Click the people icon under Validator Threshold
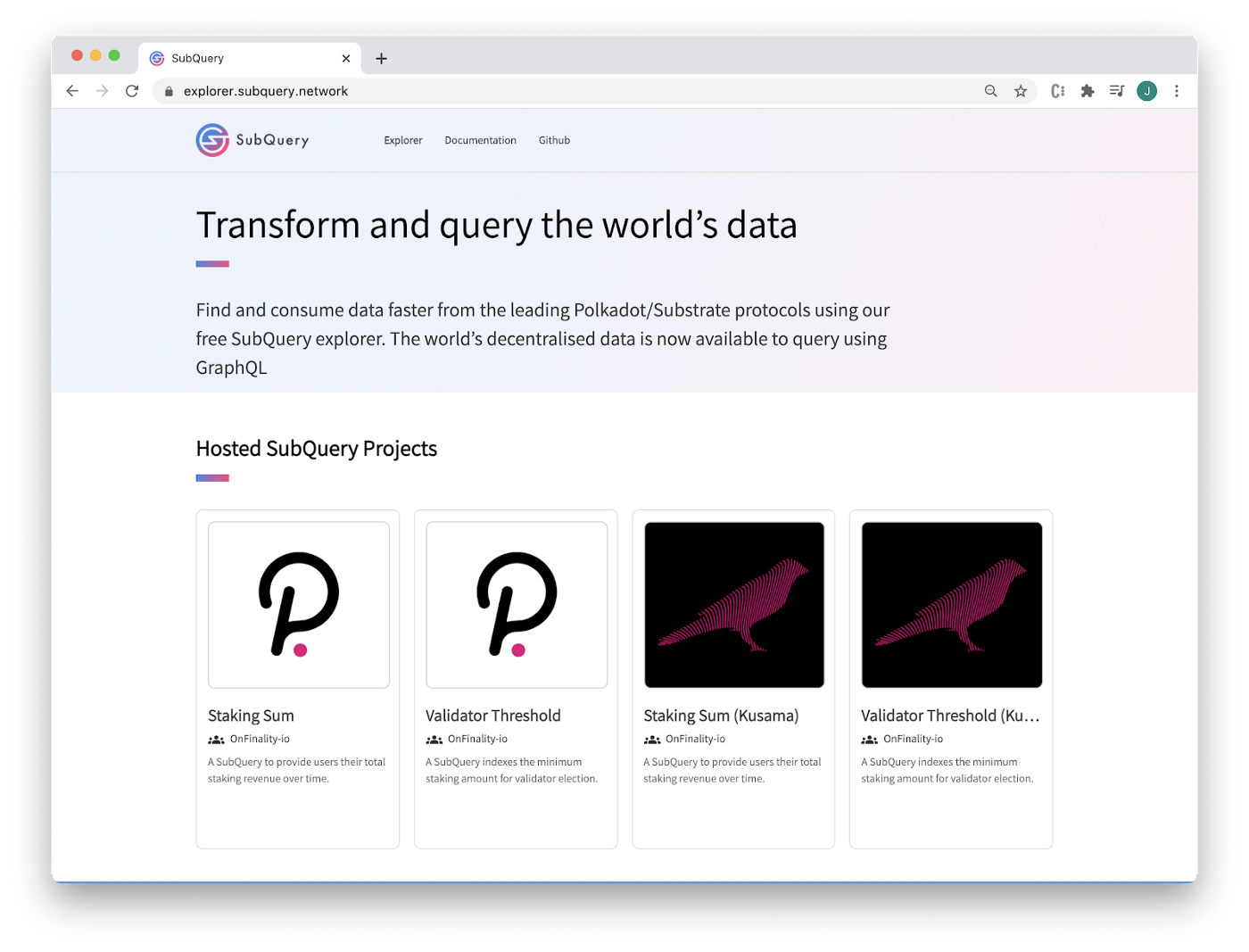This screenshot has width=1249, height=952. pos(434,740)
